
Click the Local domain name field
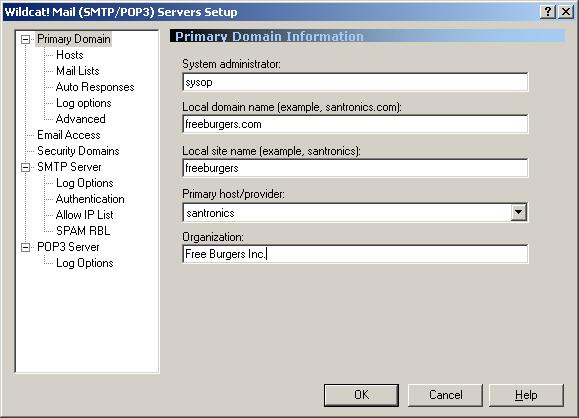point(355,124)
